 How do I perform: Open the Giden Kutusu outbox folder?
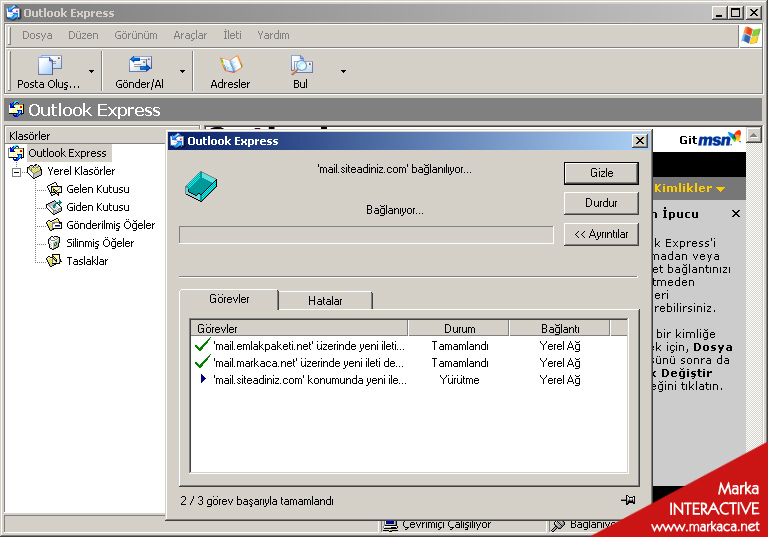click(x=98, y=207)
